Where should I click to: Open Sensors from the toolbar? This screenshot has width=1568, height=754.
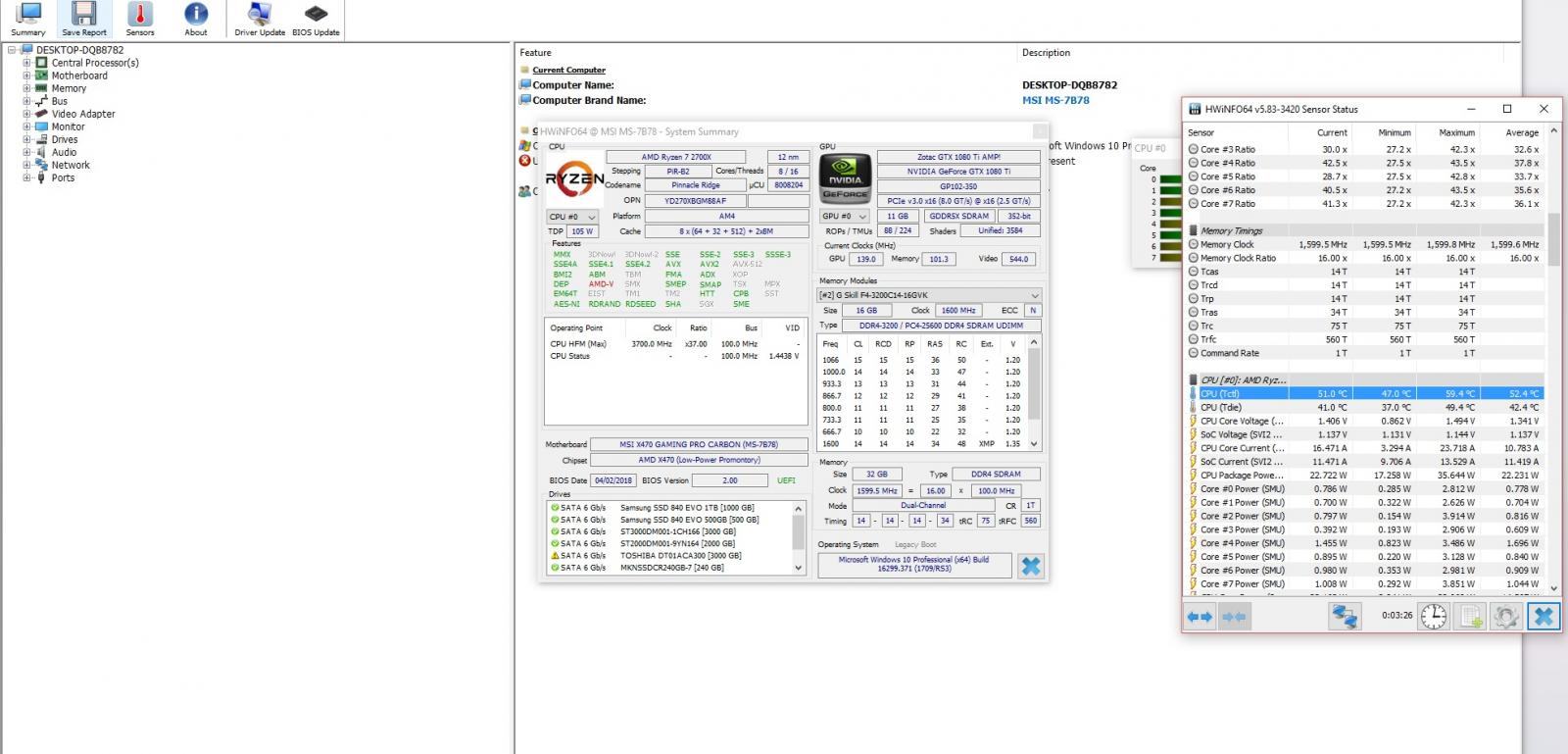click(140, 19)
